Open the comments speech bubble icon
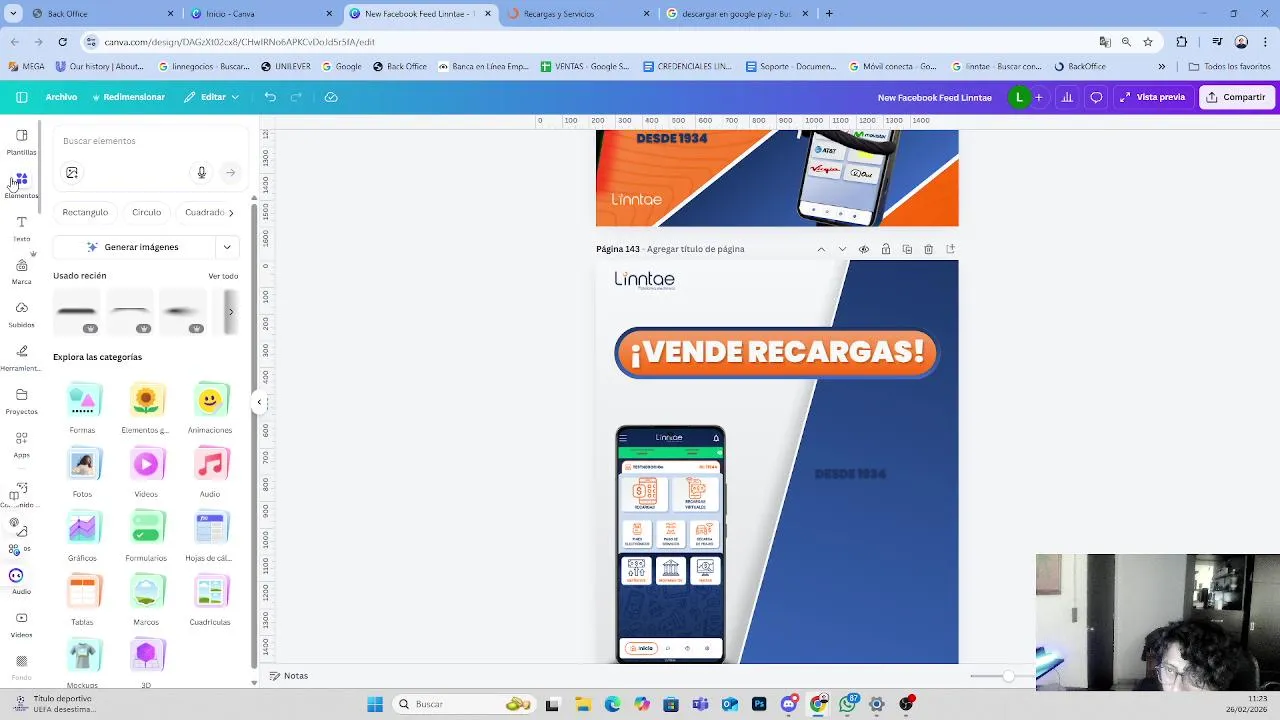Viewport: 1280px width, 720px height. click(1096, 97)
